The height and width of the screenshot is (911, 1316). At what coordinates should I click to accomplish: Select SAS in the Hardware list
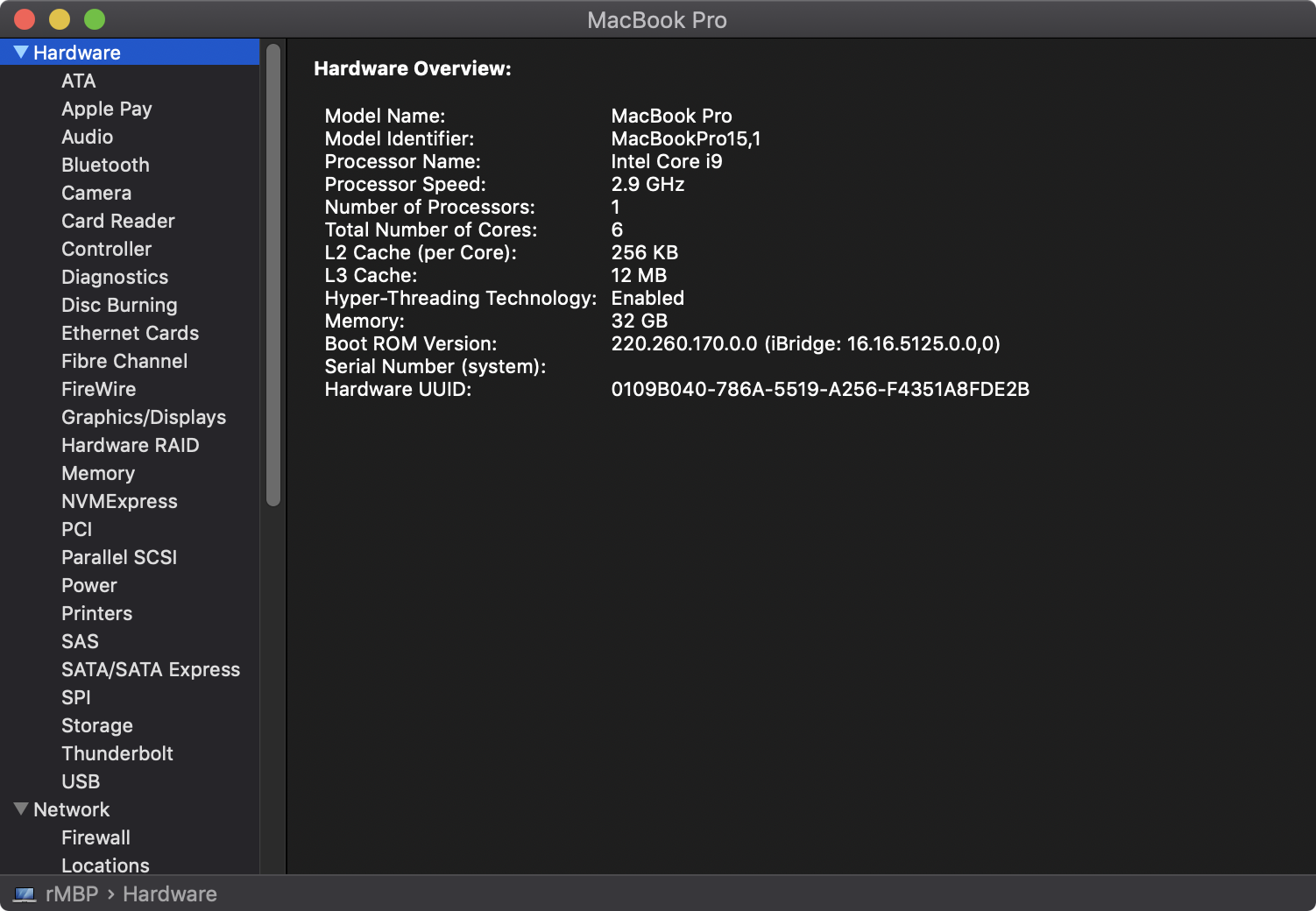pyautogui.click(x=81, y=641)
